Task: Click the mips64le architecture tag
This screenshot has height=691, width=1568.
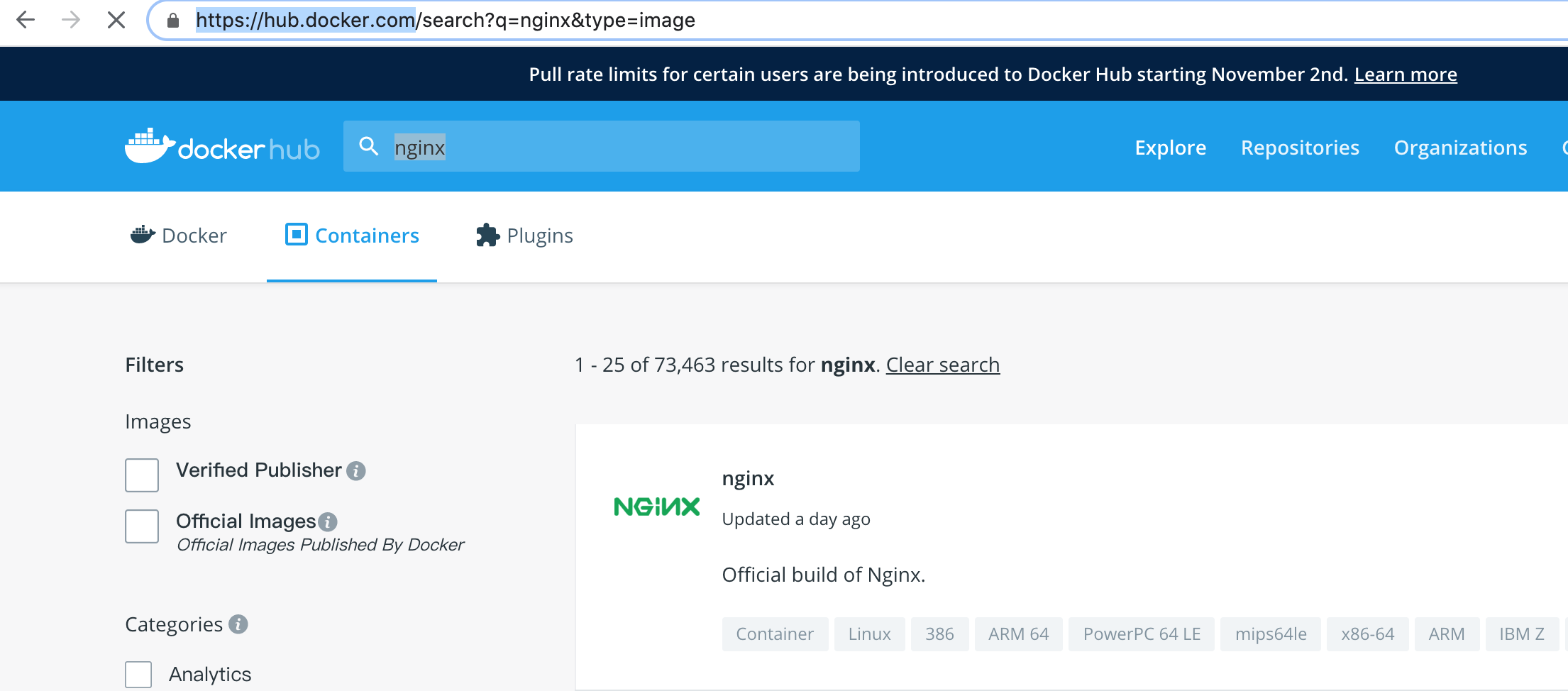Action: point(1270,634)
